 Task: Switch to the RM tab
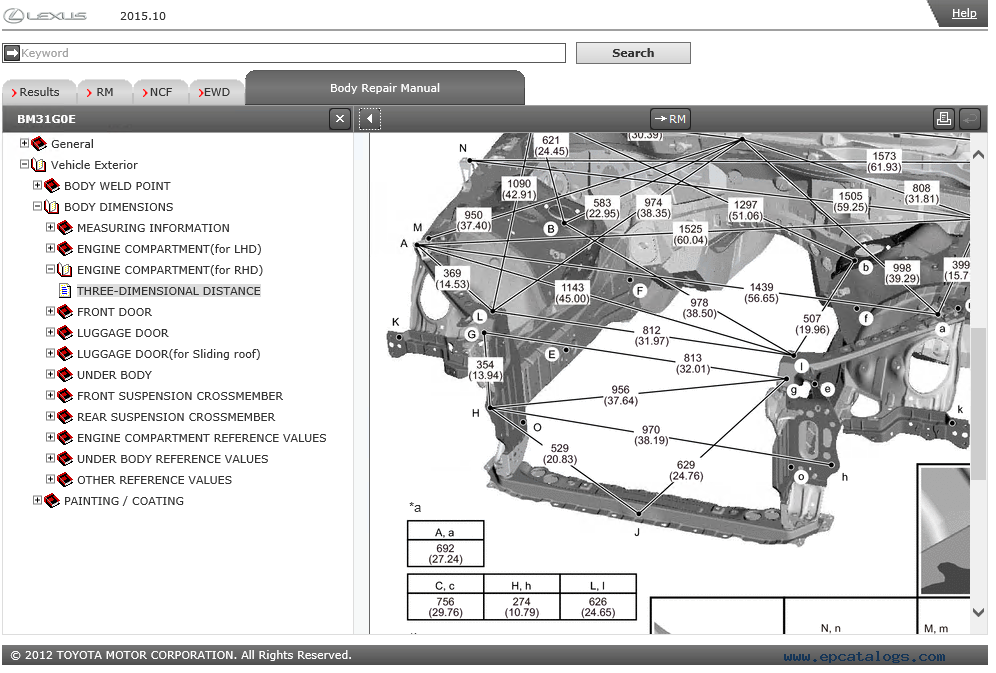coord(104,92)
